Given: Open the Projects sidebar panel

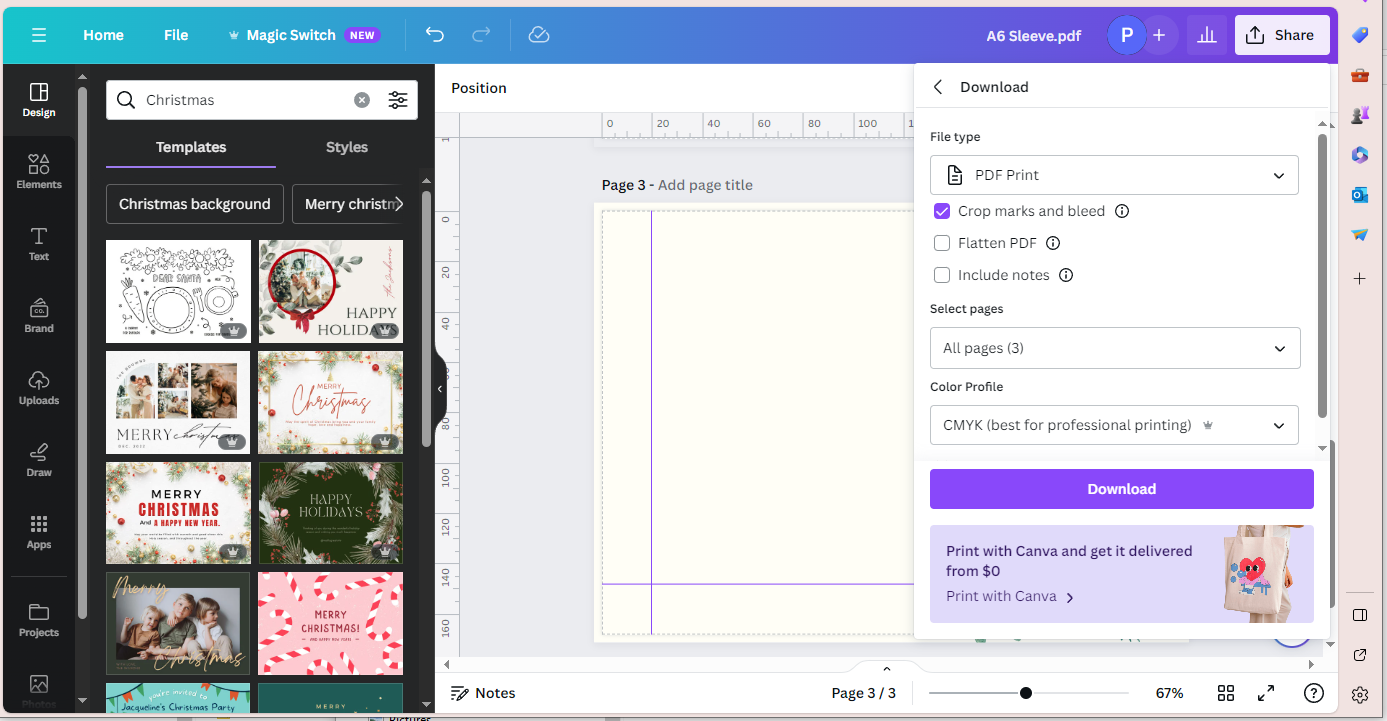Looking at the screenshot, I should coord(39,620).
